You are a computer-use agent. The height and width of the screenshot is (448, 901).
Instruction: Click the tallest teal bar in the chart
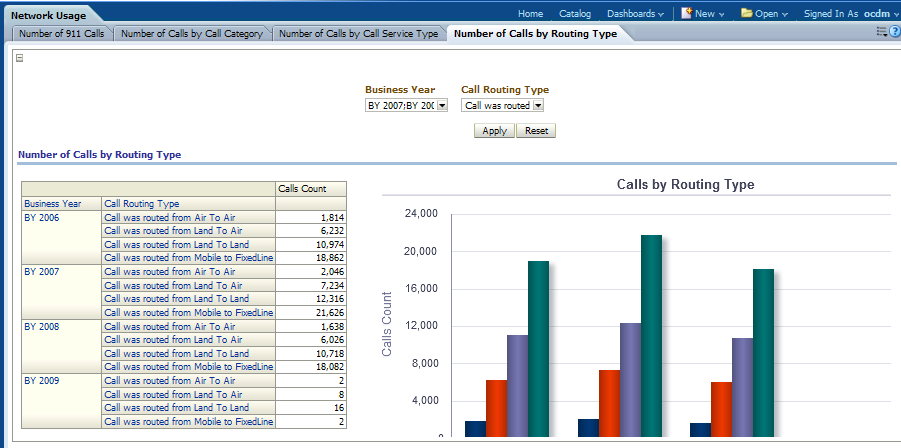click(x=651, y=335)
